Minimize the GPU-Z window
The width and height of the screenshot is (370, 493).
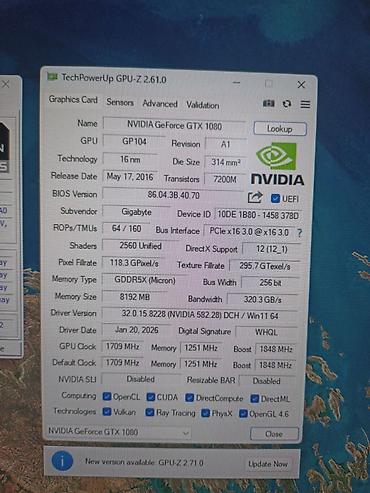tap(237, 82)
